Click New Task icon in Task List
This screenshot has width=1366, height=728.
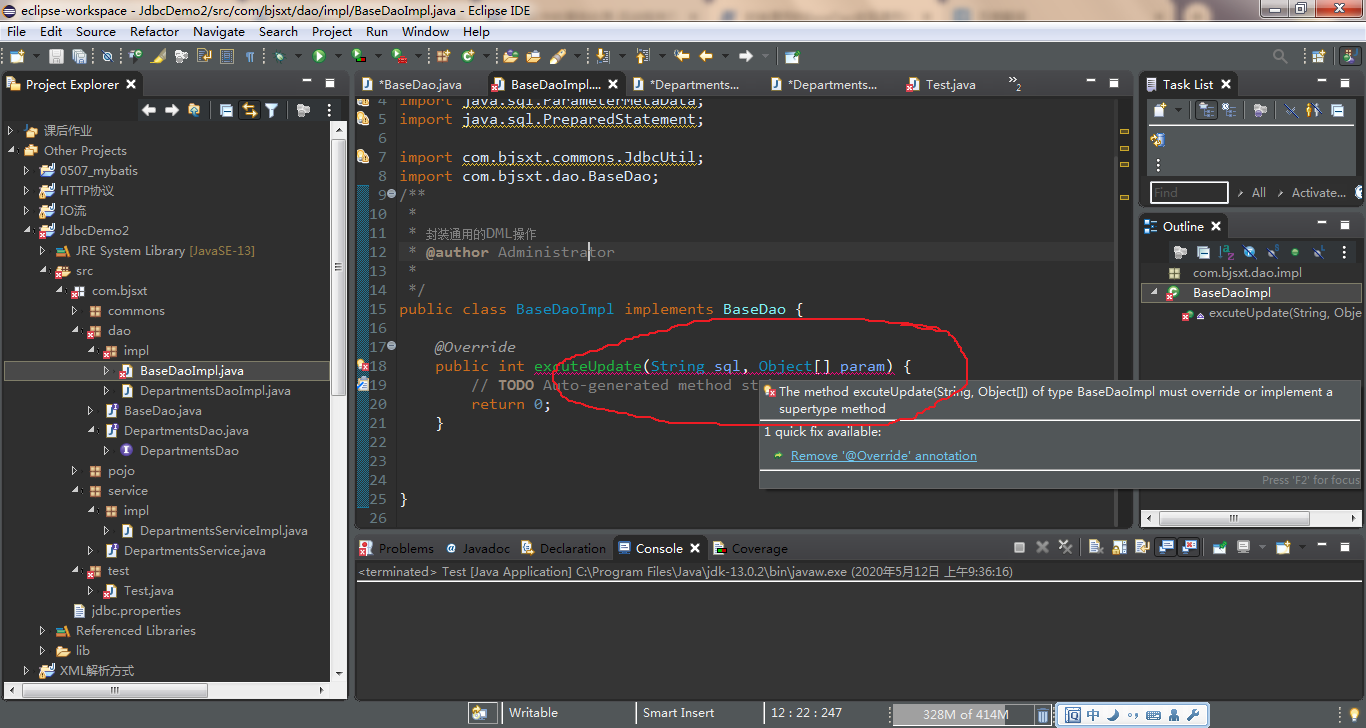pos(1160,110)
